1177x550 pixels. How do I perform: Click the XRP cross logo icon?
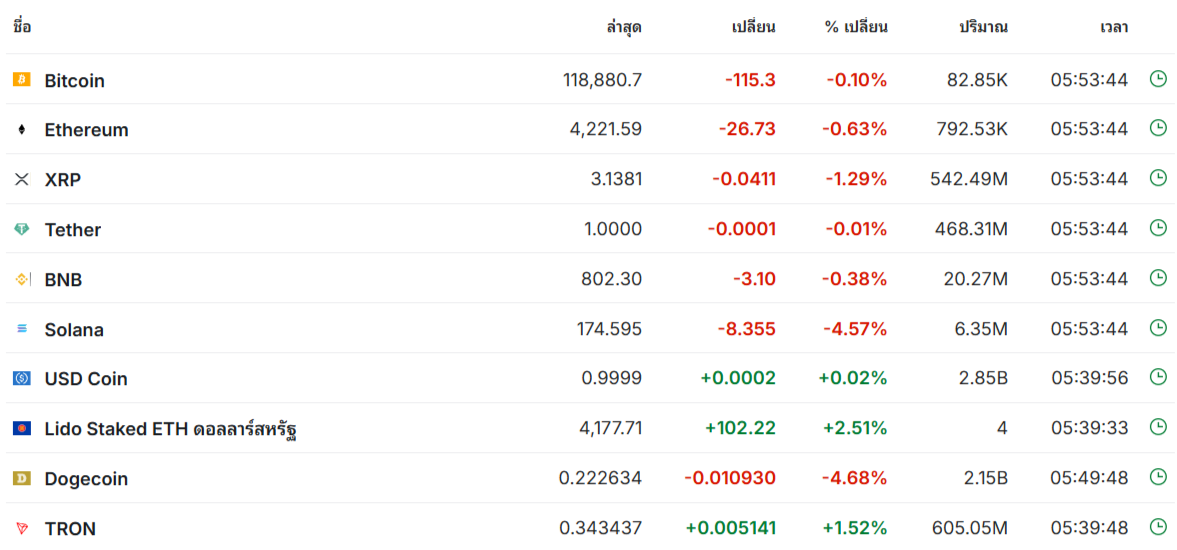pyautogui.click(x=22, y=179)
